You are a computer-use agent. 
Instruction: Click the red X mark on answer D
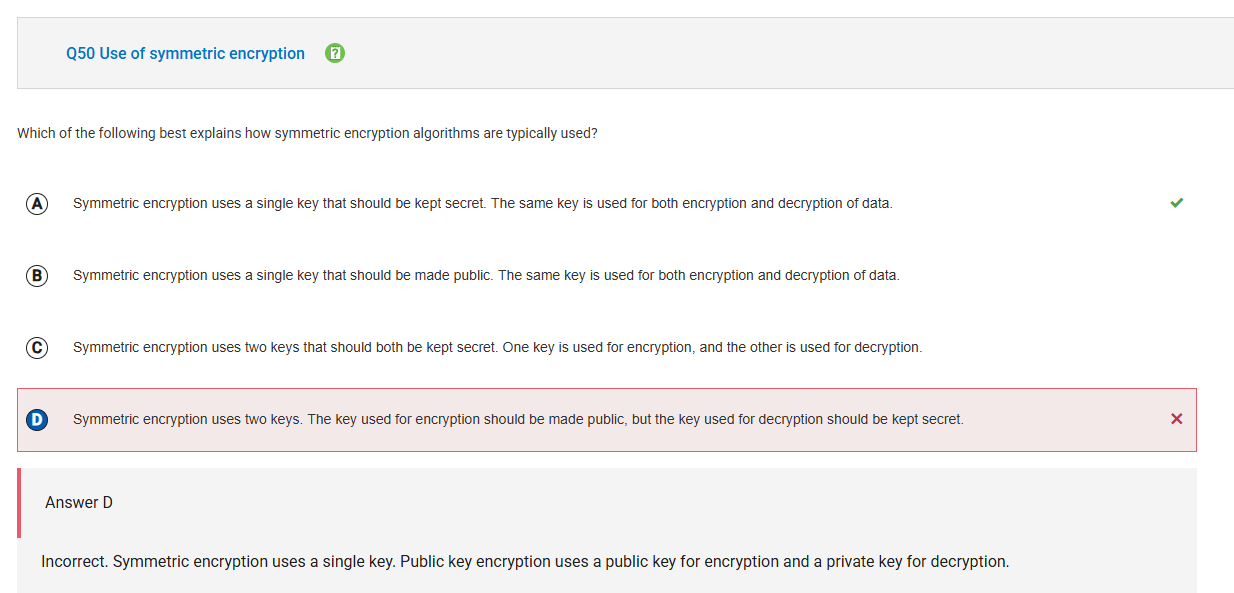[x=1176, y=419]
